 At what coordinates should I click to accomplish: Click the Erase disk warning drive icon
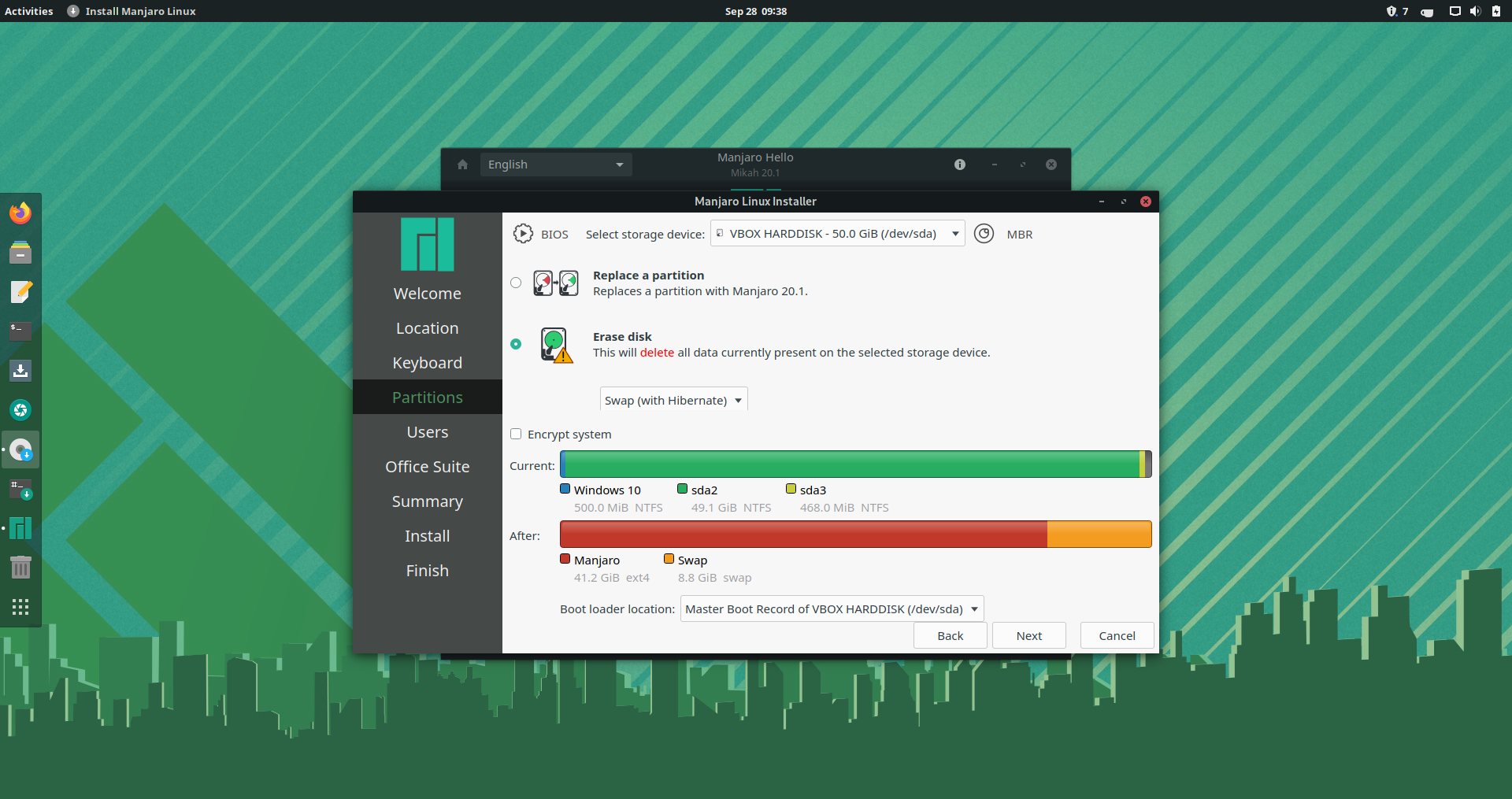coord(556,345)
